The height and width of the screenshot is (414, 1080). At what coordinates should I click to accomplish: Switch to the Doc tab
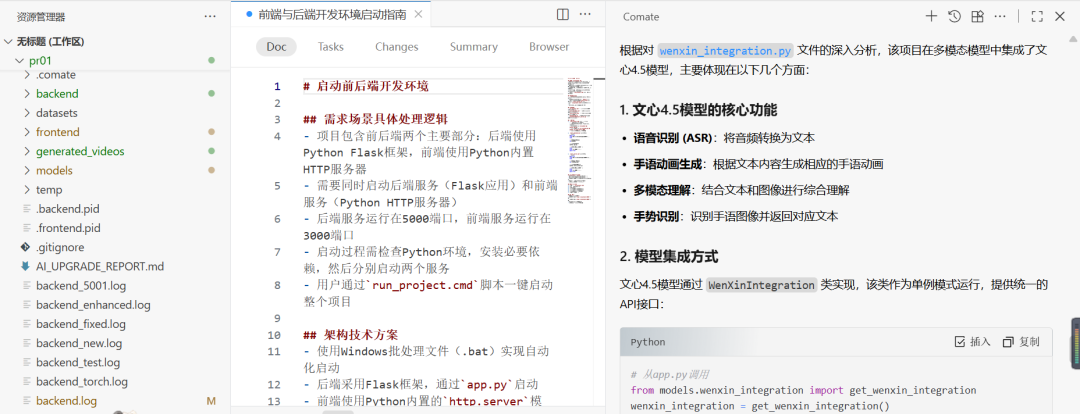click(276, 47)
